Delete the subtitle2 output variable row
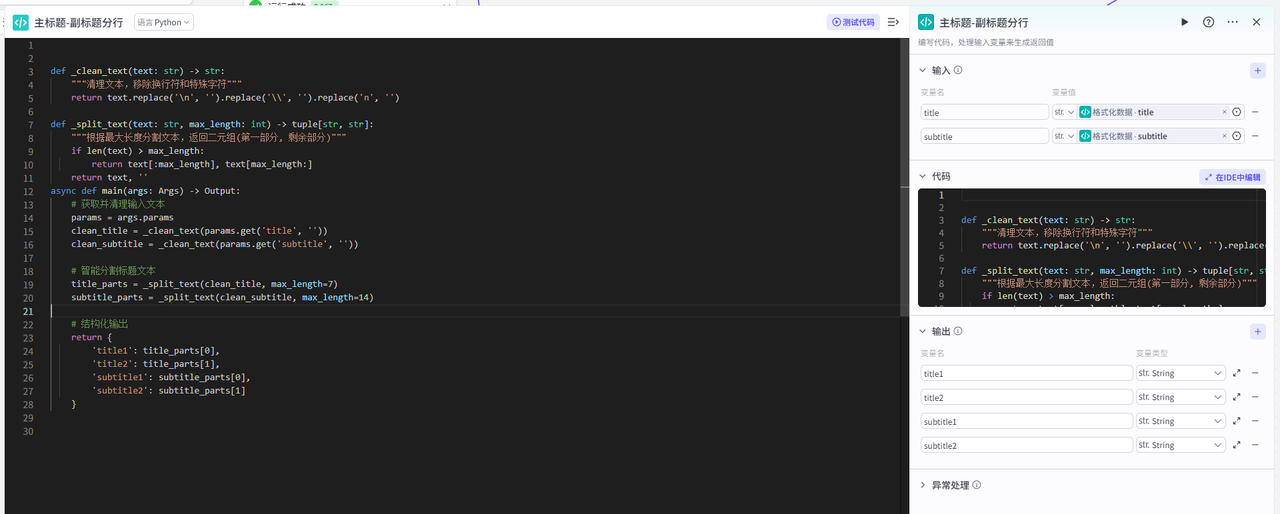 pyautogui.click(x=1255, y=445)
